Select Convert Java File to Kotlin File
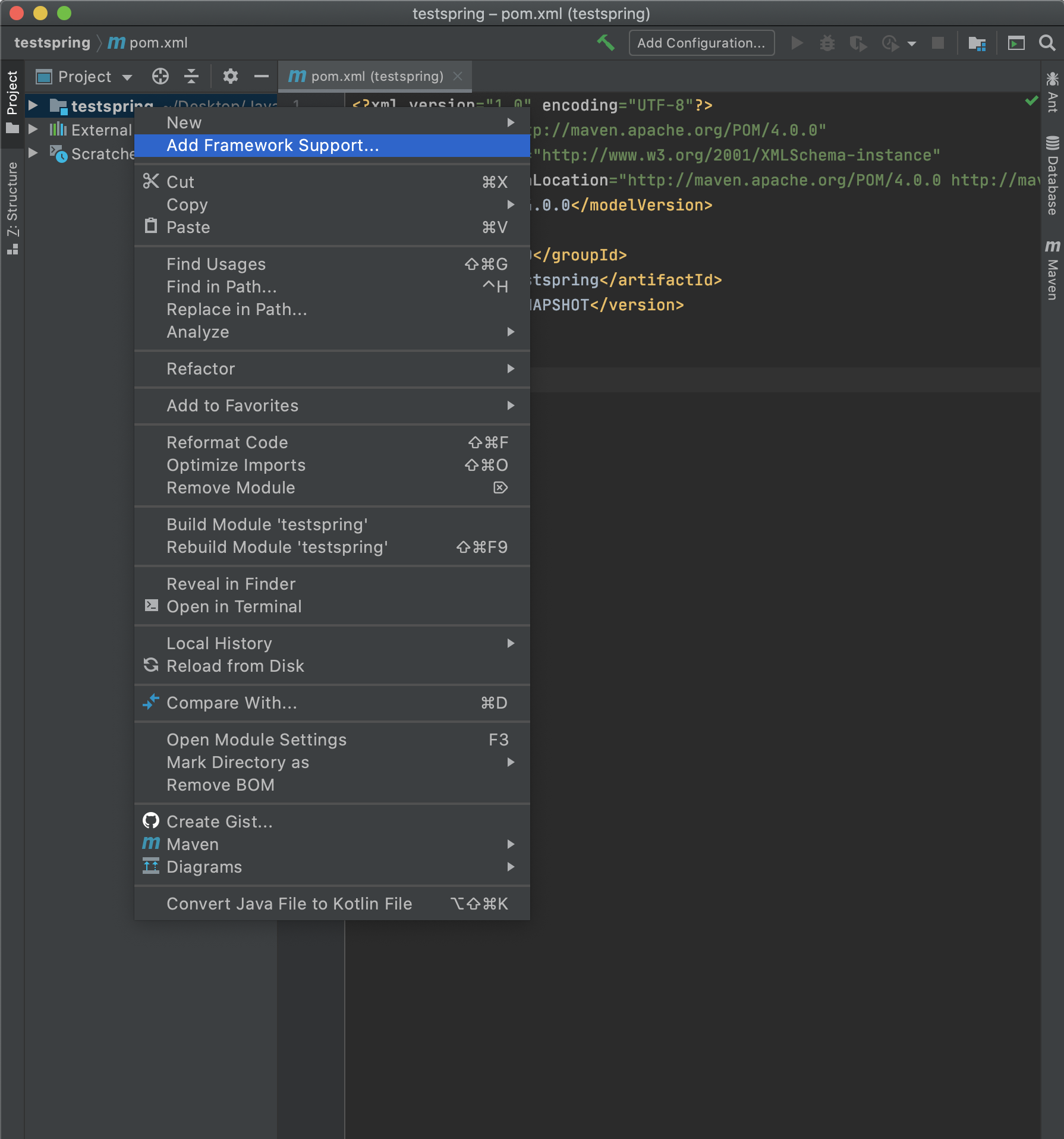1064x1139 pixels. [332, 904]
